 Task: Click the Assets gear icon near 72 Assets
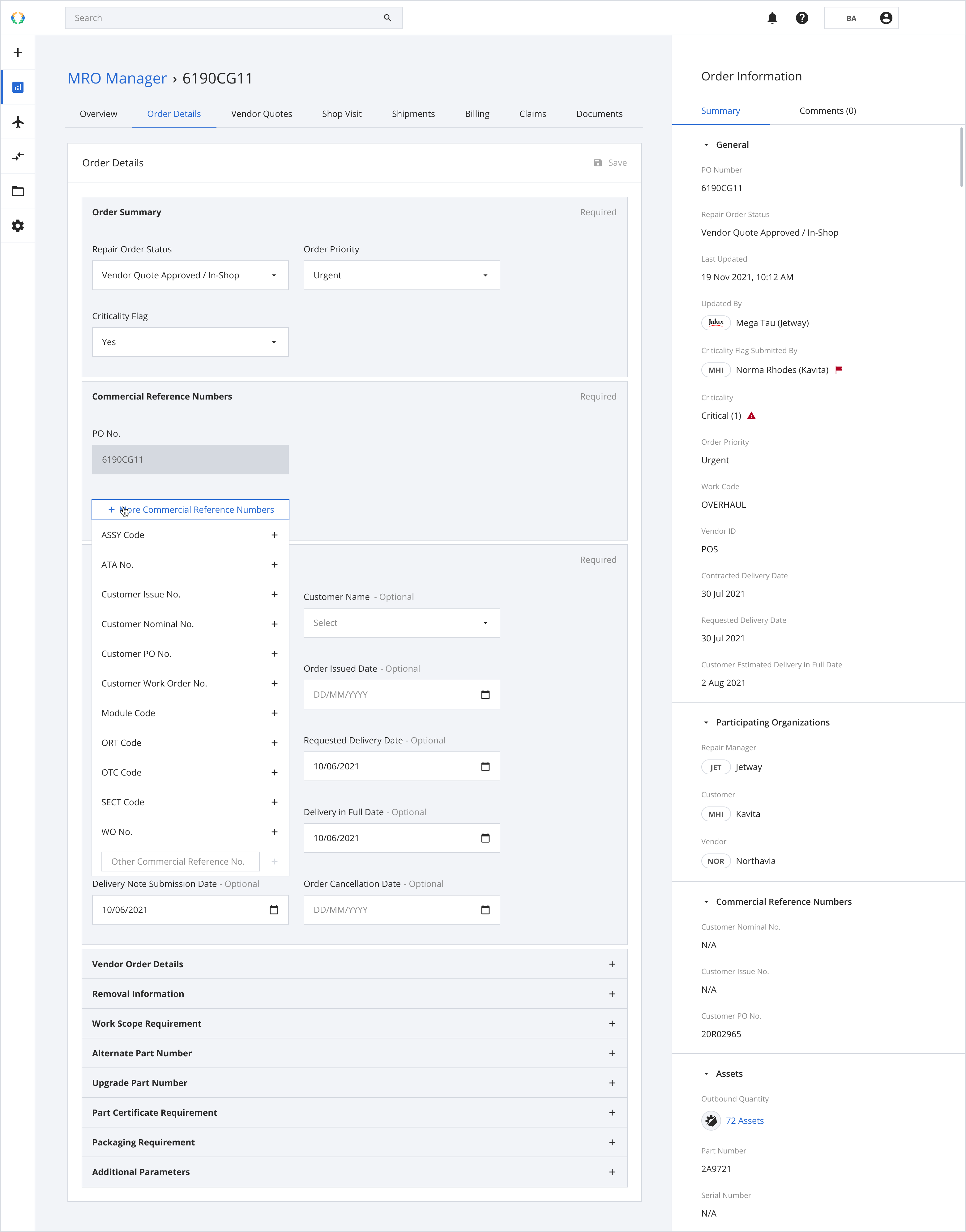(x=711, y=1121)
